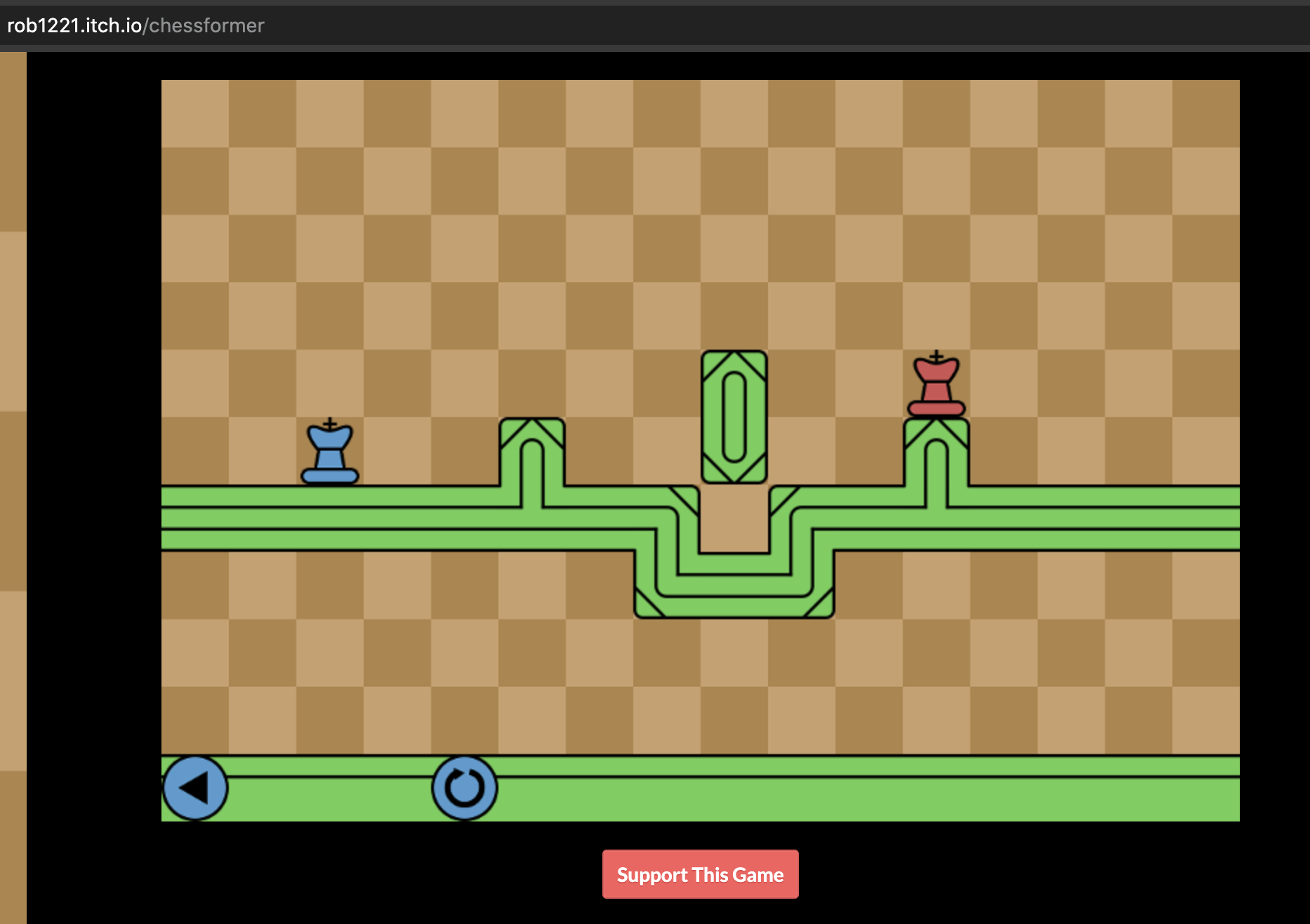Move to square directly left of blue king
This screenshot has width=1310, height=924.
[x=263, y=451]
